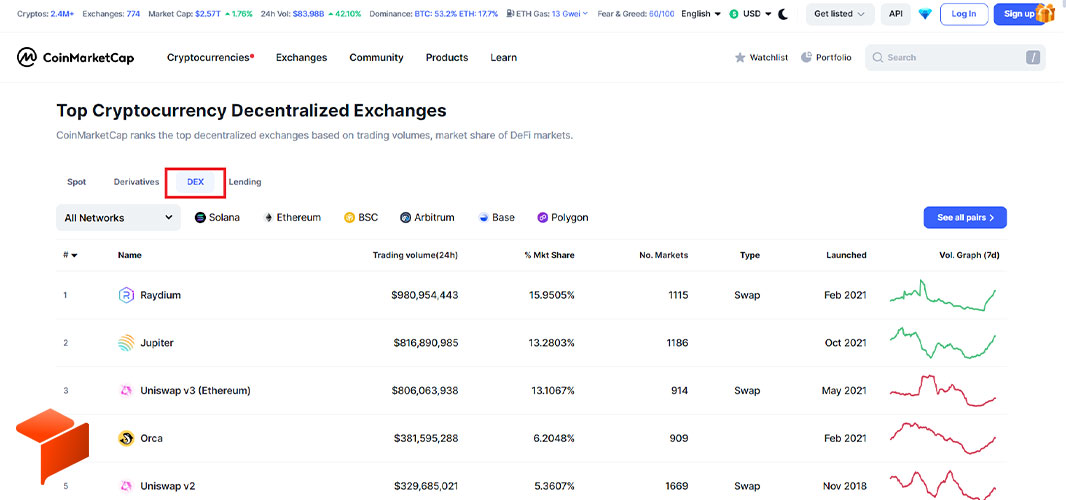Click the gift box icon
The height and width of the screenshot is (500, 1066).
click(1045, 12)
